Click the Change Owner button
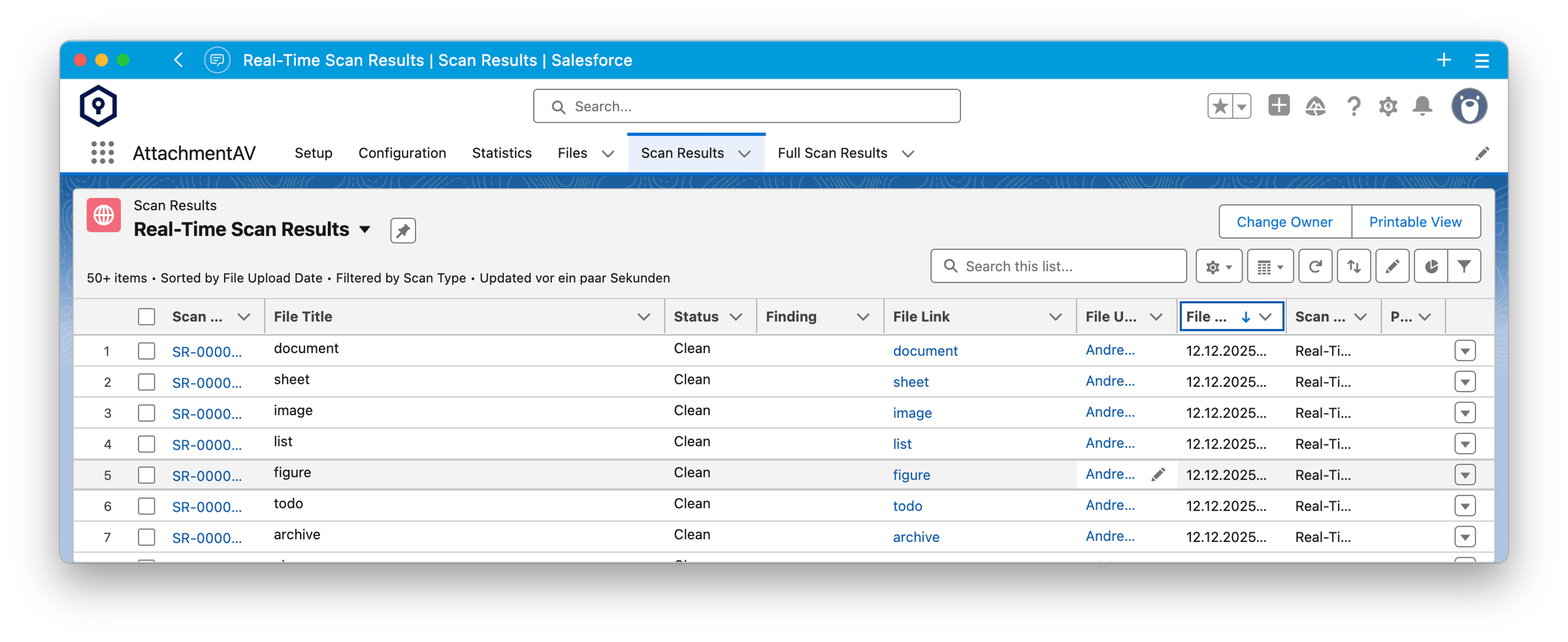Image resolution: width=1568 pixels, height=642 pixels. [x=1284, y=222]
